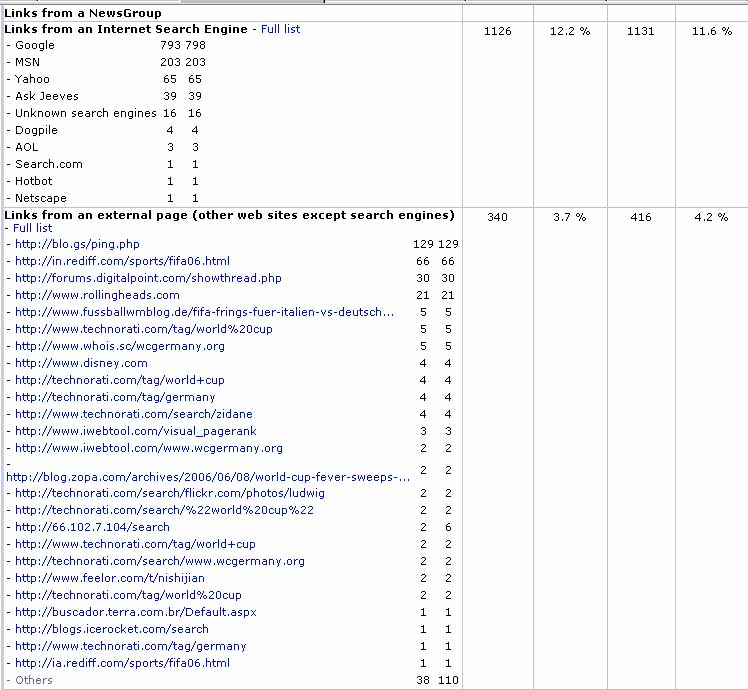Open Full list of external page links
748x690 pixels.
point(34,228)
